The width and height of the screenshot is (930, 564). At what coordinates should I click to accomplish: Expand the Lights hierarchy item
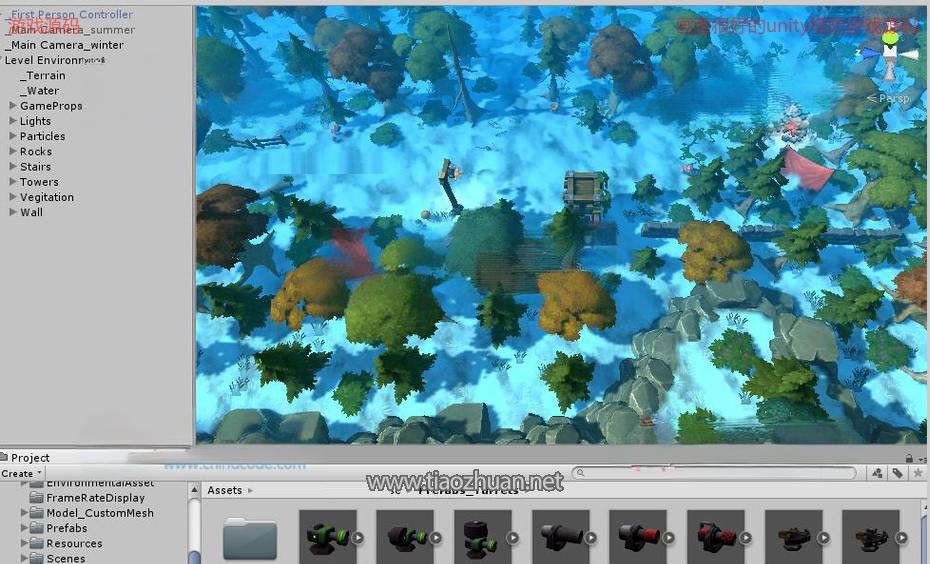pyautogui.click(x=13, y=120)
